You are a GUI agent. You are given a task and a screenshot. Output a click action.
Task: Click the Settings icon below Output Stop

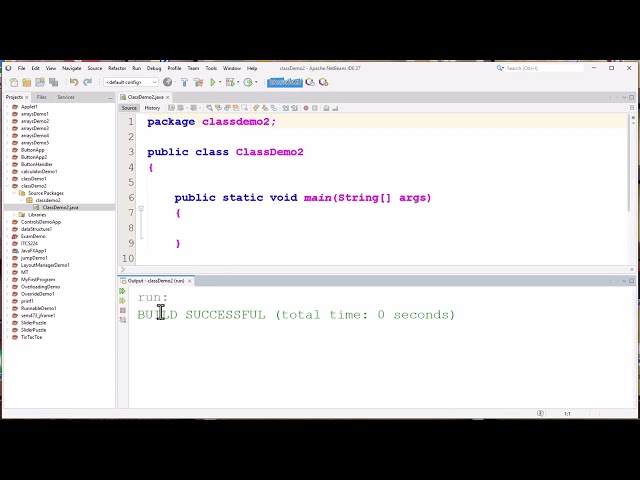122,320
